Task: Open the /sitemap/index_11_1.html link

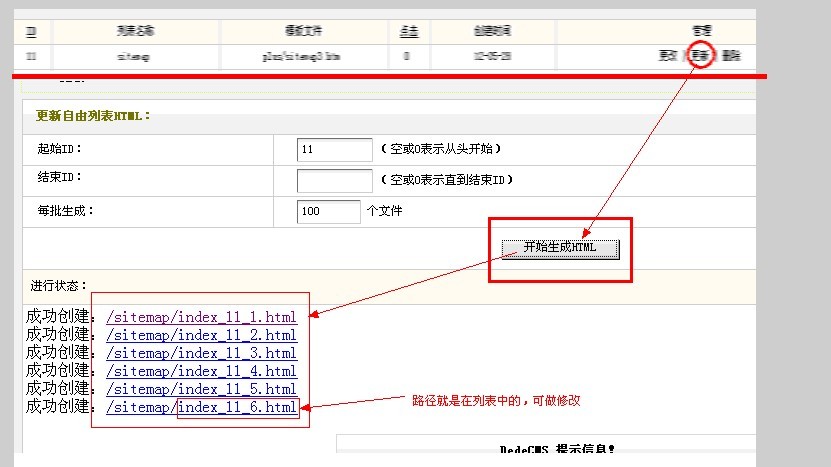Action: [201, 318]
